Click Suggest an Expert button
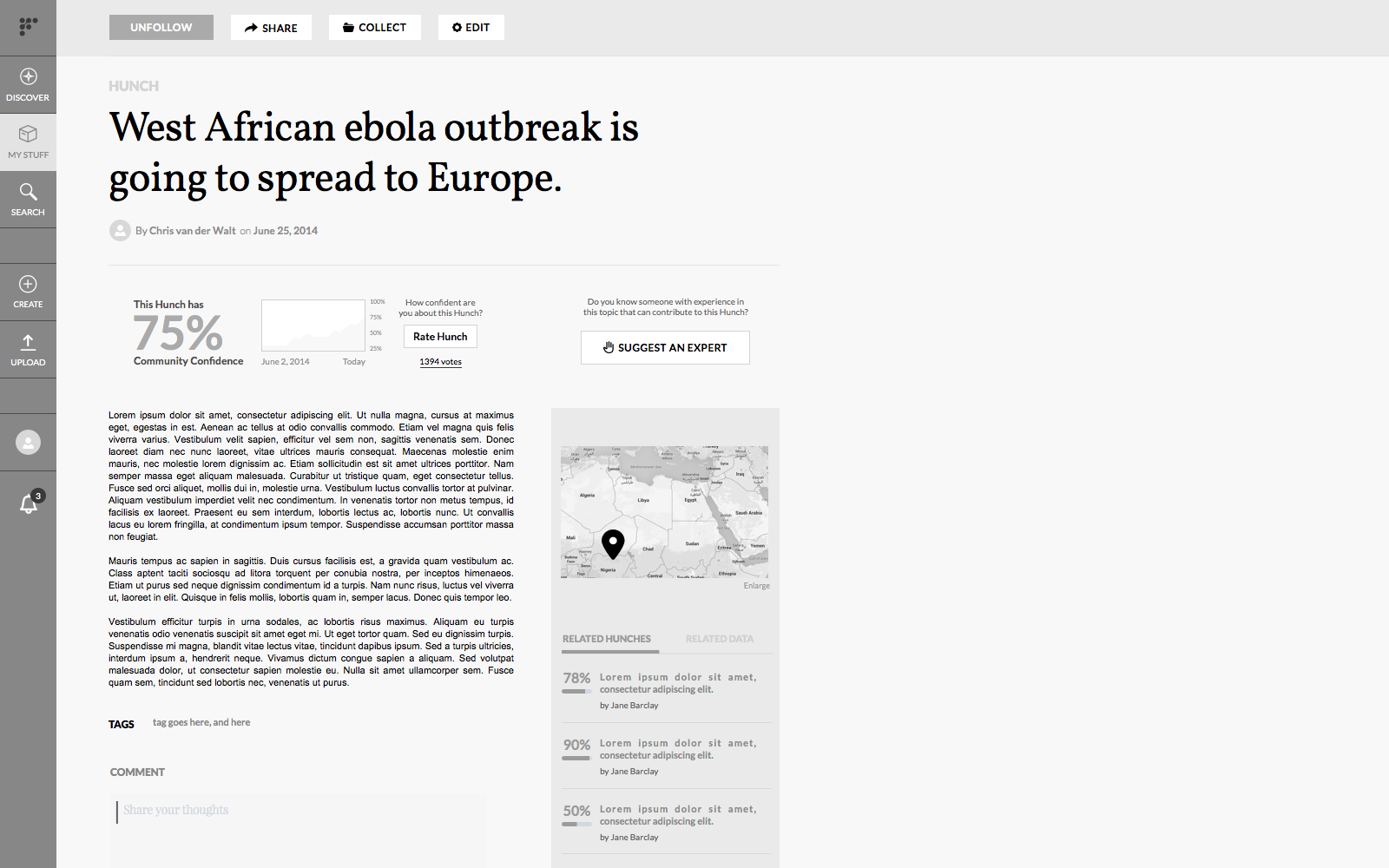1389x868 pixels. coord(665,347)
